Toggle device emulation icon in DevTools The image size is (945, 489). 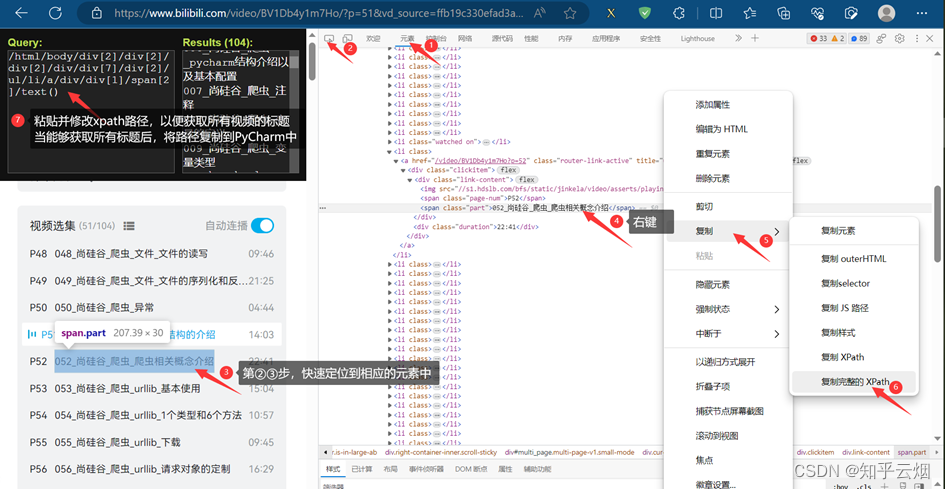tap(348, 38)
